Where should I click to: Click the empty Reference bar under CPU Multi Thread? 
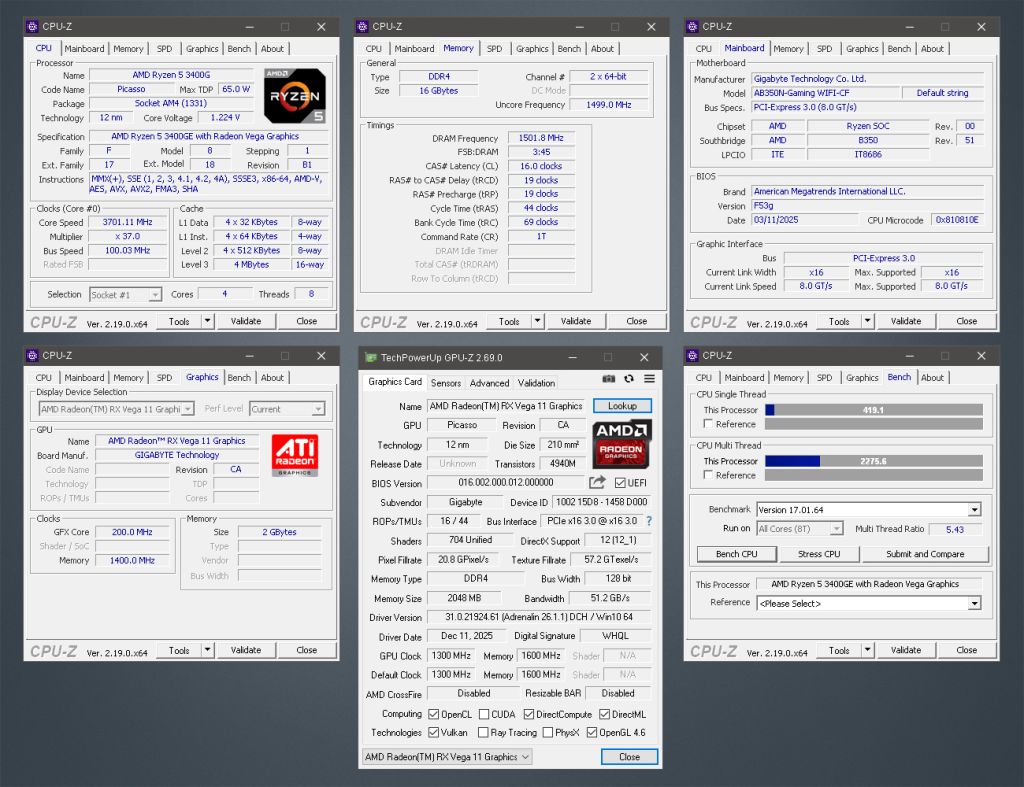[874, 475]
